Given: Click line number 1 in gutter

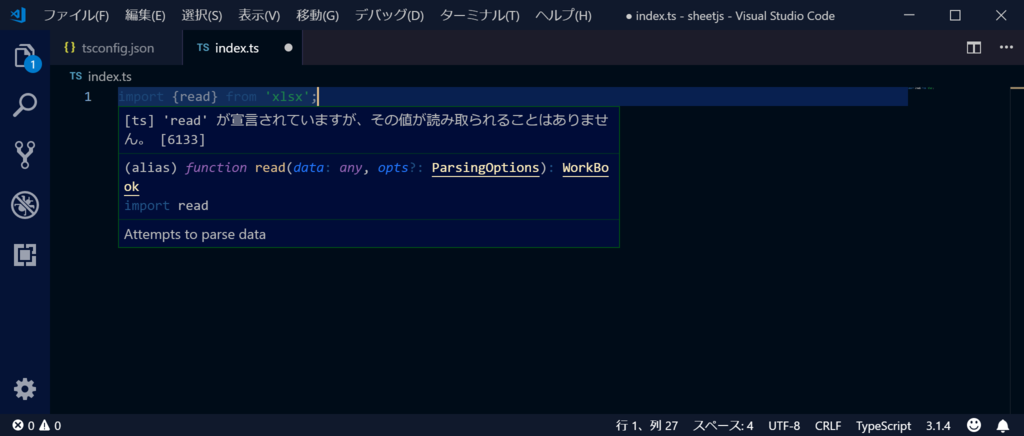Looking at the screenshot, I should point(88,97).
